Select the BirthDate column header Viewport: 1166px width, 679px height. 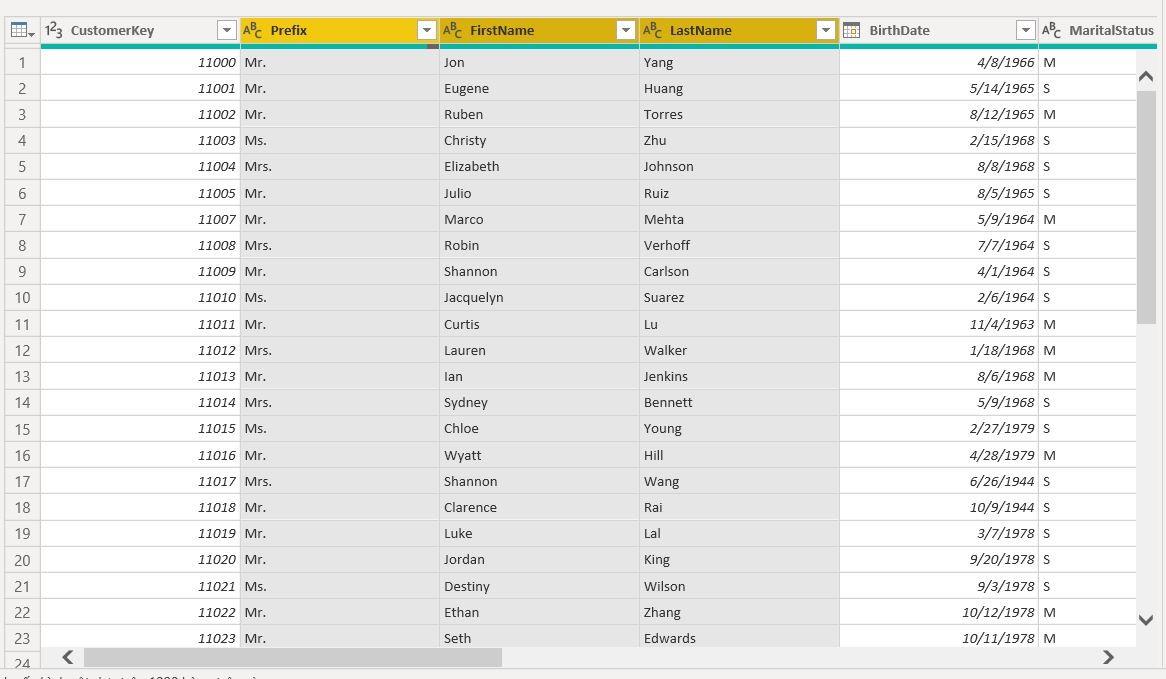click(x=920, y=31)
